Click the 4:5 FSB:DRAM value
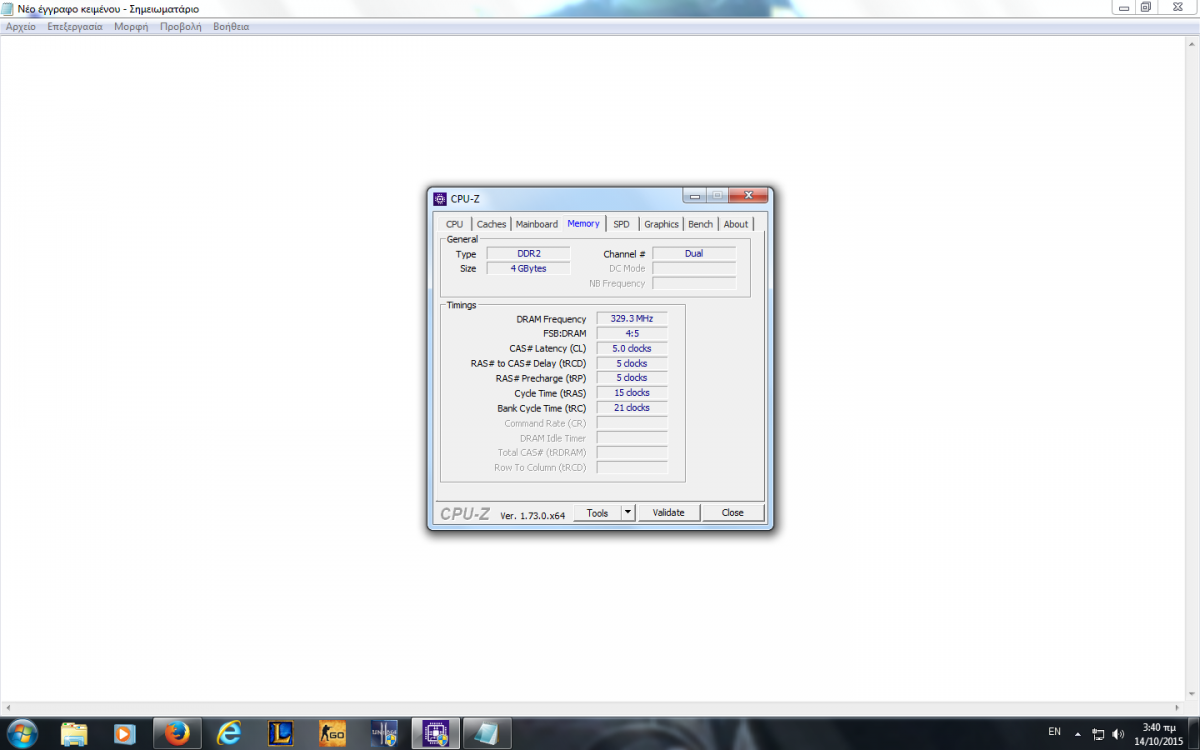Screen dimensions: 1200x750 [x=632, y=334]
